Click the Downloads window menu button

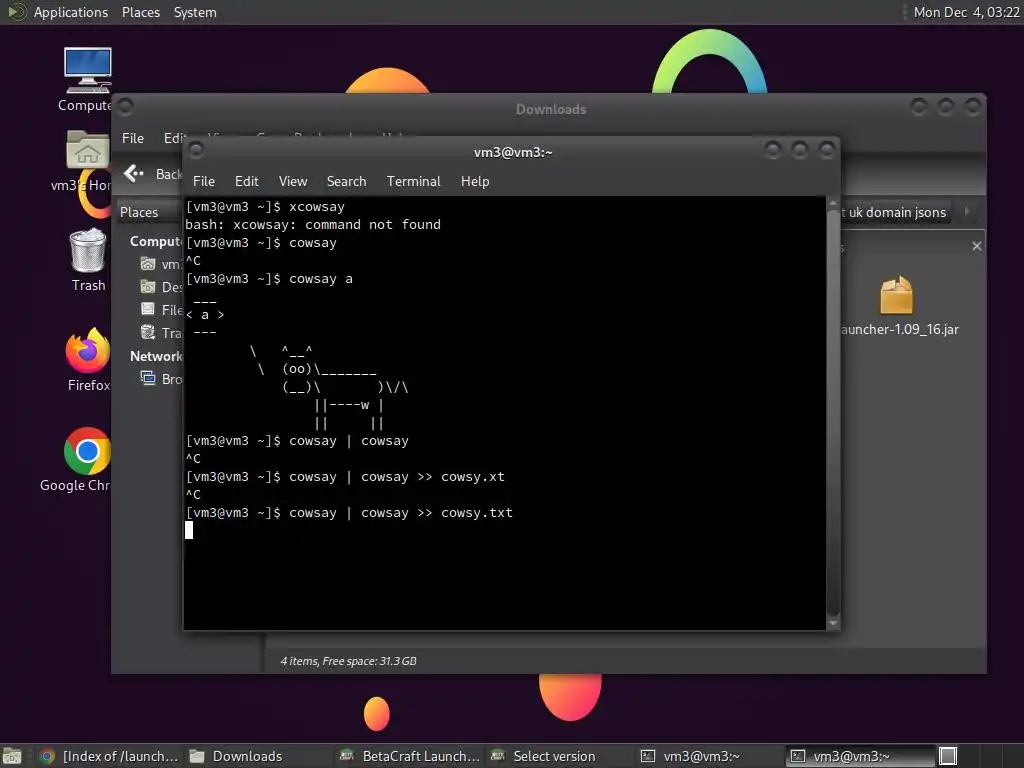click(x=125, y=106)
